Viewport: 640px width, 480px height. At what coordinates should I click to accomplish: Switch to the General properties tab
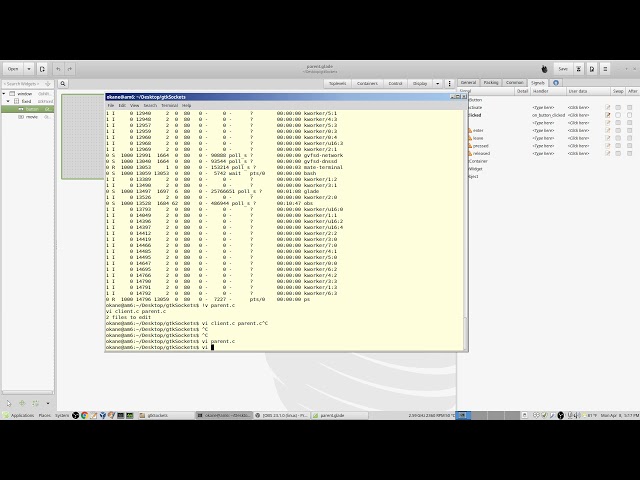click(468, 82)
